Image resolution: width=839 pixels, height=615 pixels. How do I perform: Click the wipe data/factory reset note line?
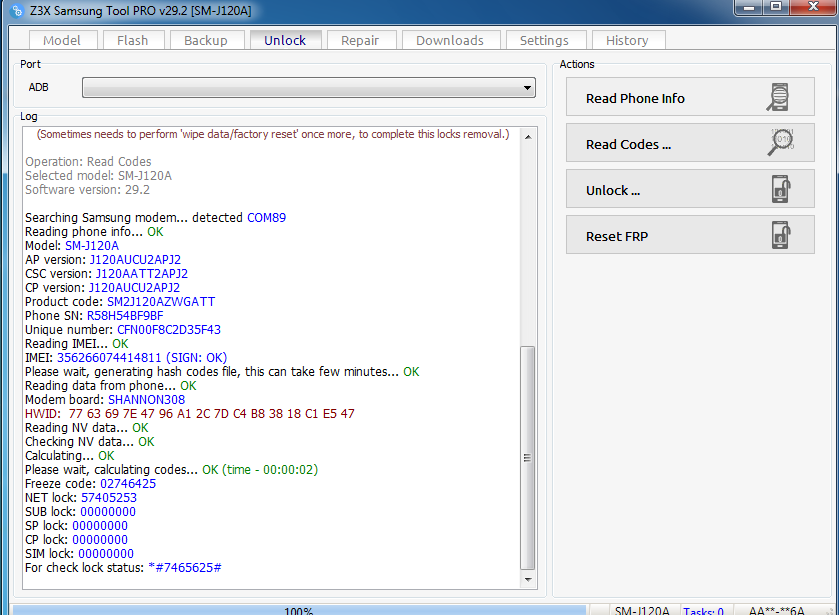pyautogui.click(x=273, y=134)
